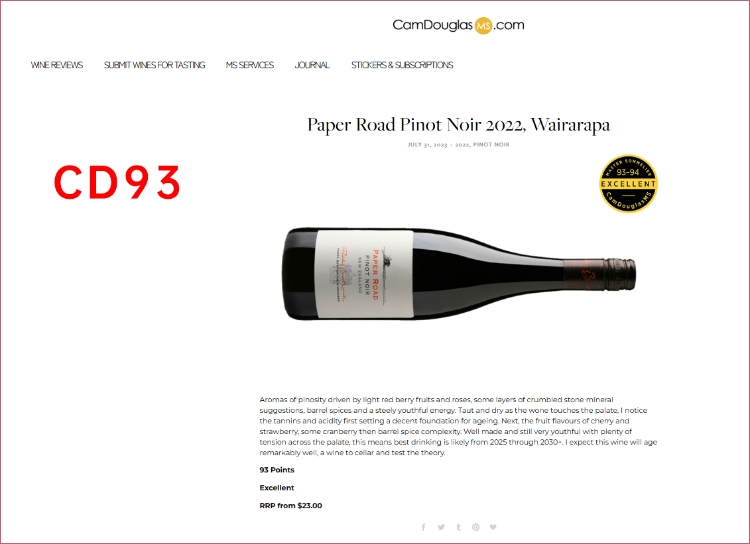The height and width of the screenshot is (544, 750).
Task: Click the 2022 vintage tag link
Action: click(463, 144)
